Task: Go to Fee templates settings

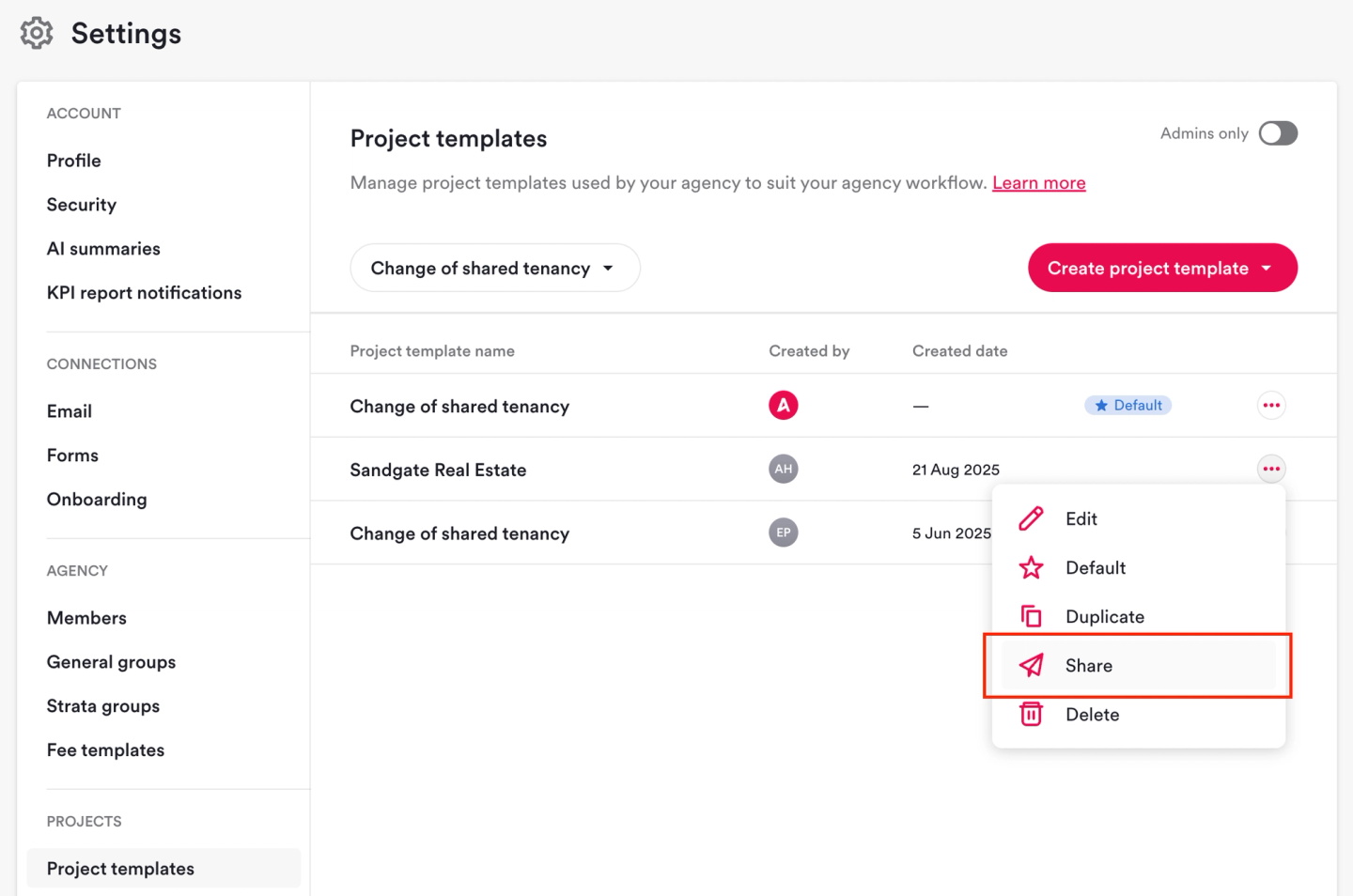Action: 105,750
